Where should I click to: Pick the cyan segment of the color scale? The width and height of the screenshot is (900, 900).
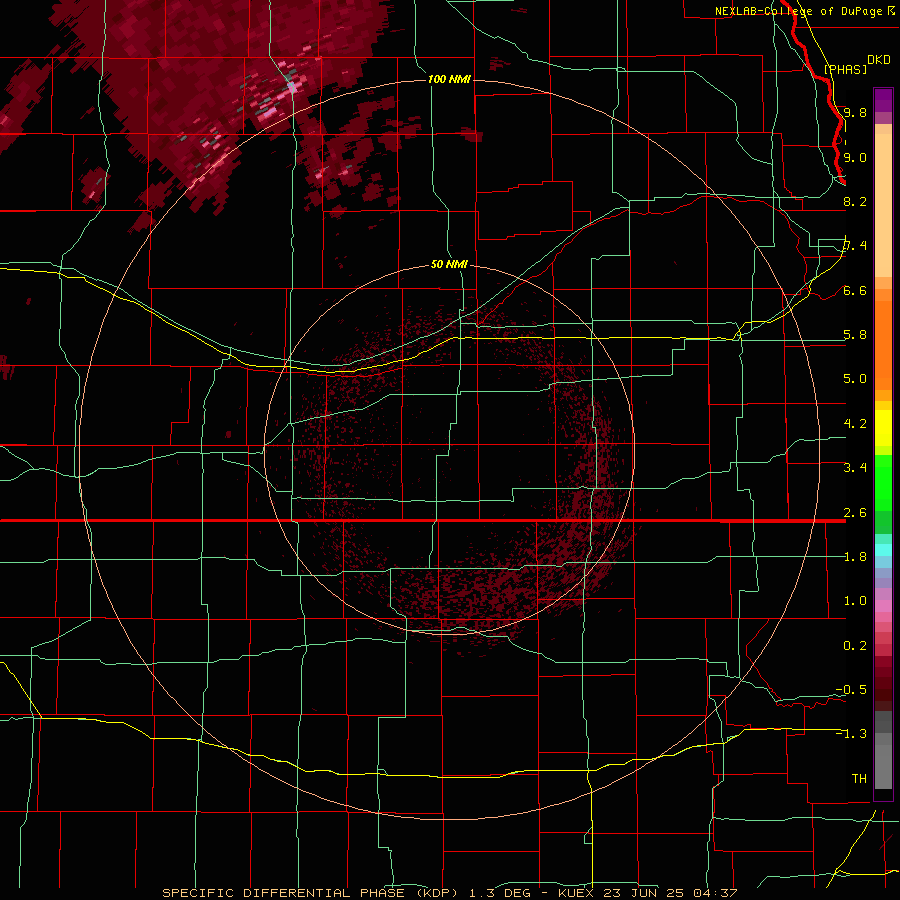(883, 550)
